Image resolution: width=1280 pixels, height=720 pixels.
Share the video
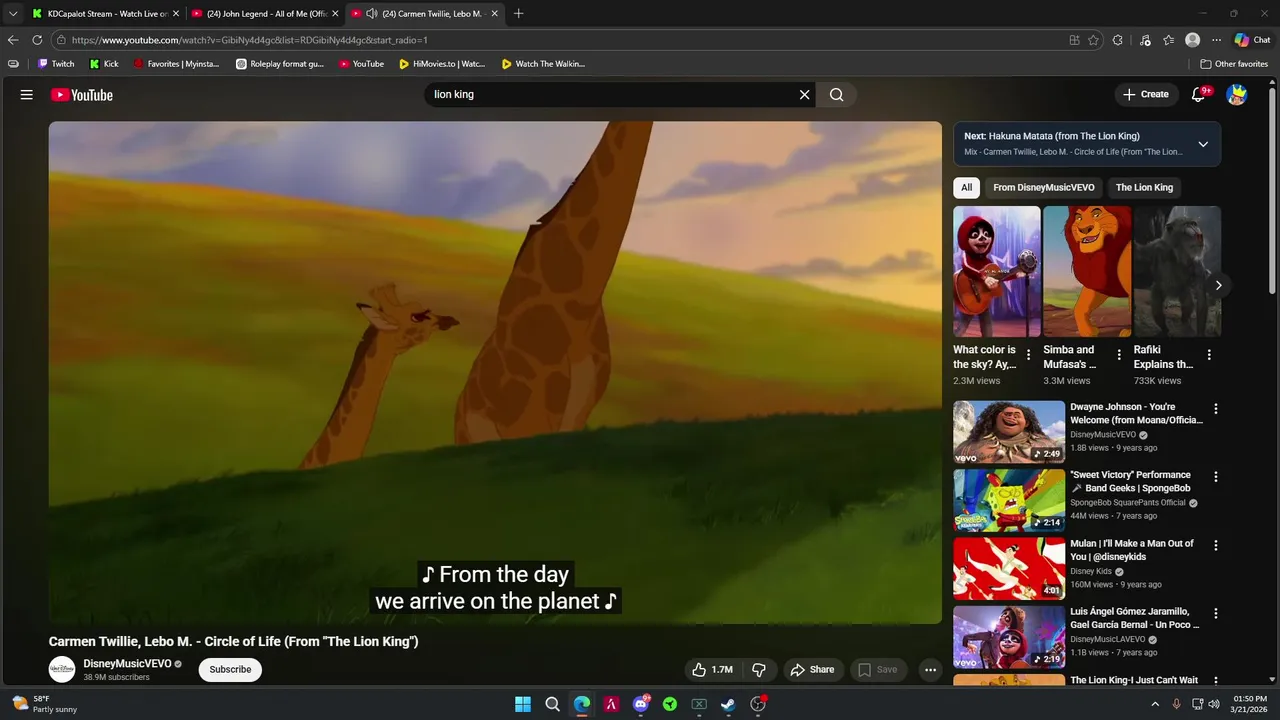[x=811, y=670]
